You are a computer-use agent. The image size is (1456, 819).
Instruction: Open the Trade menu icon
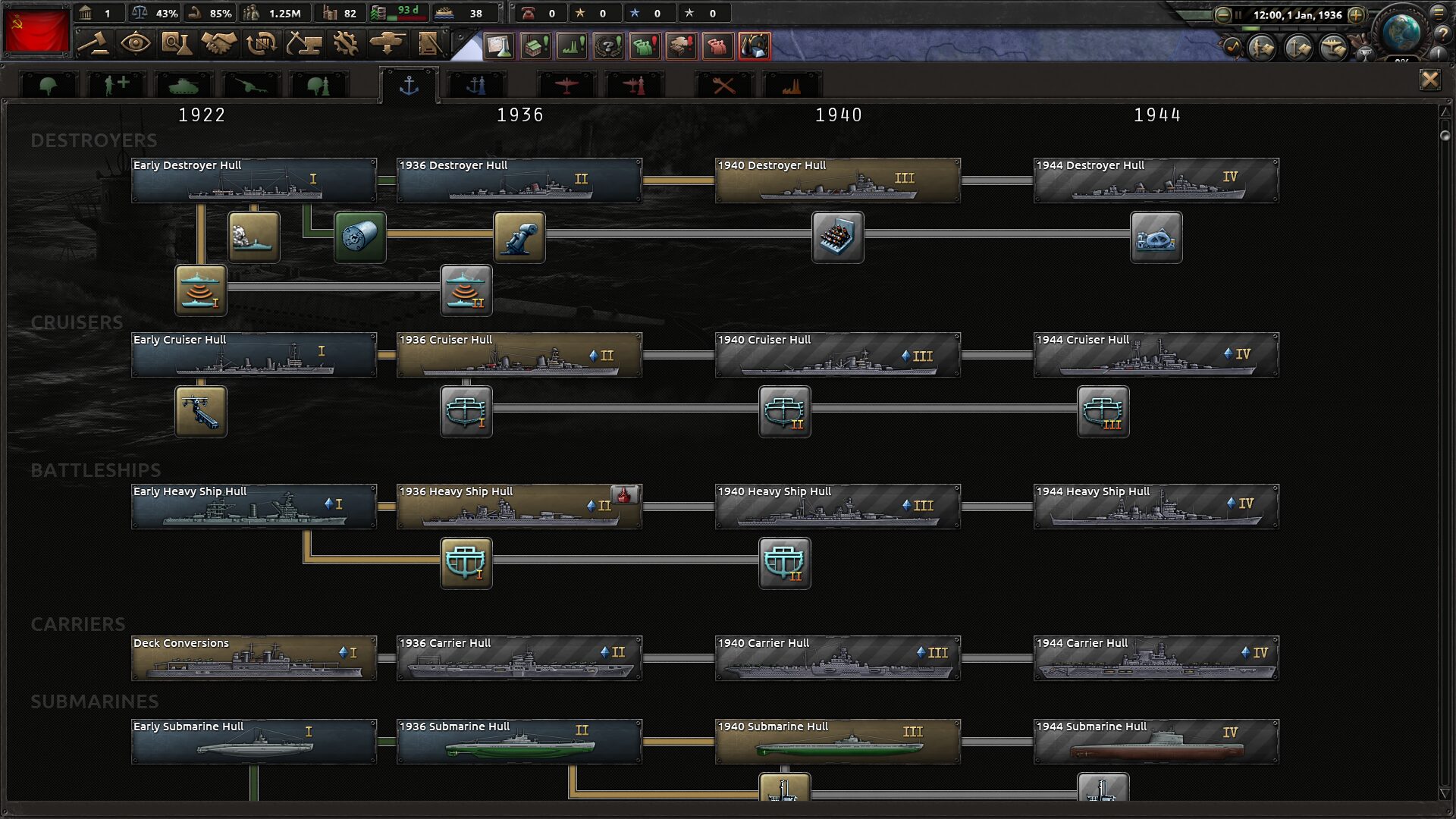point(261,43)
